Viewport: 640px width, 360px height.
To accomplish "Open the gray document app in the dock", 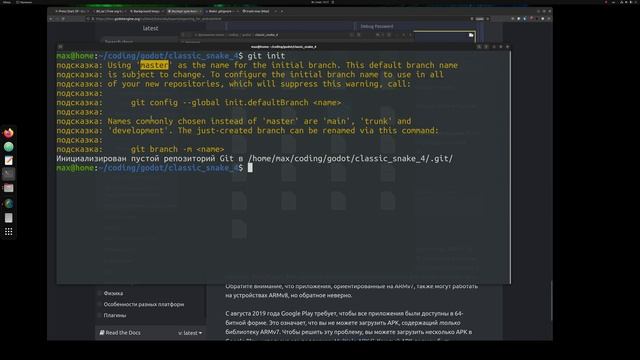I will pyautogui.click(x=9, y=218).
